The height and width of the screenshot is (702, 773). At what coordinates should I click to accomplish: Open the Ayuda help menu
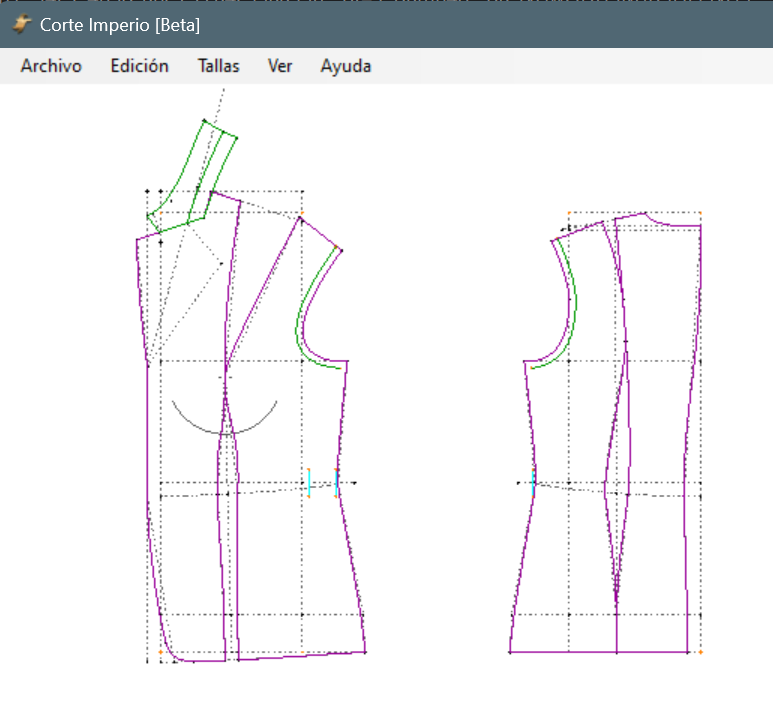[345, 66]
